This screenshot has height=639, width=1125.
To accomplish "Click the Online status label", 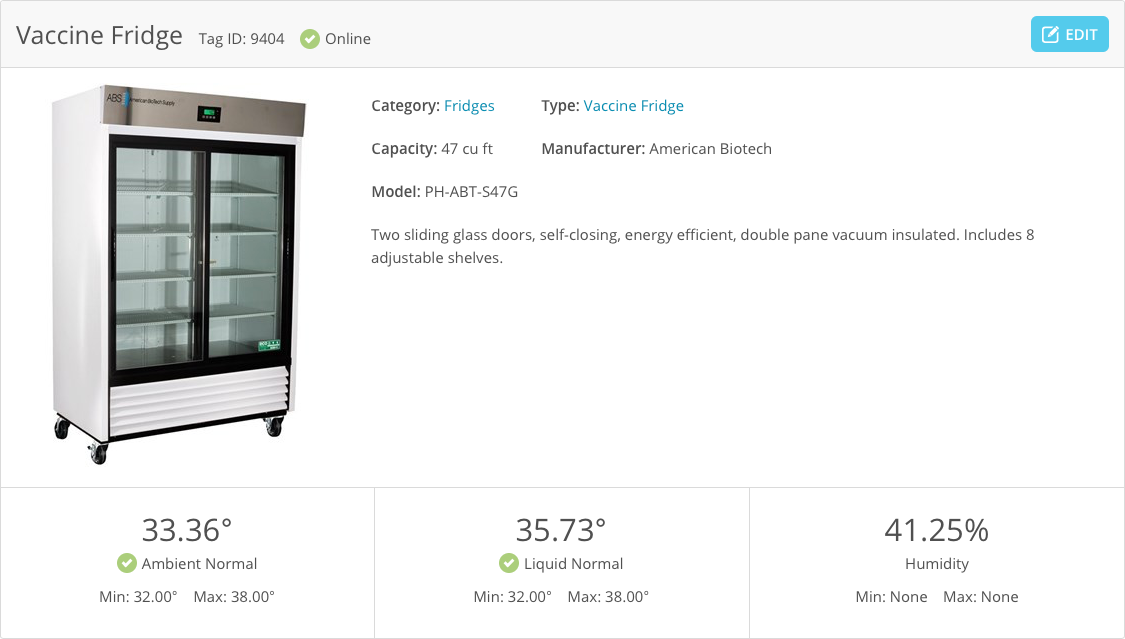I will (348, 39).
